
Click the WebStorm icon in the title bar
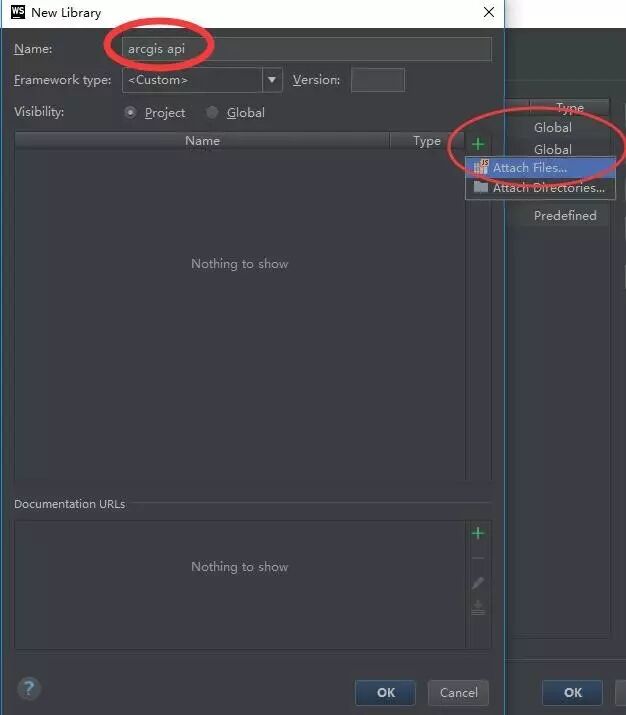pos(18,12)
